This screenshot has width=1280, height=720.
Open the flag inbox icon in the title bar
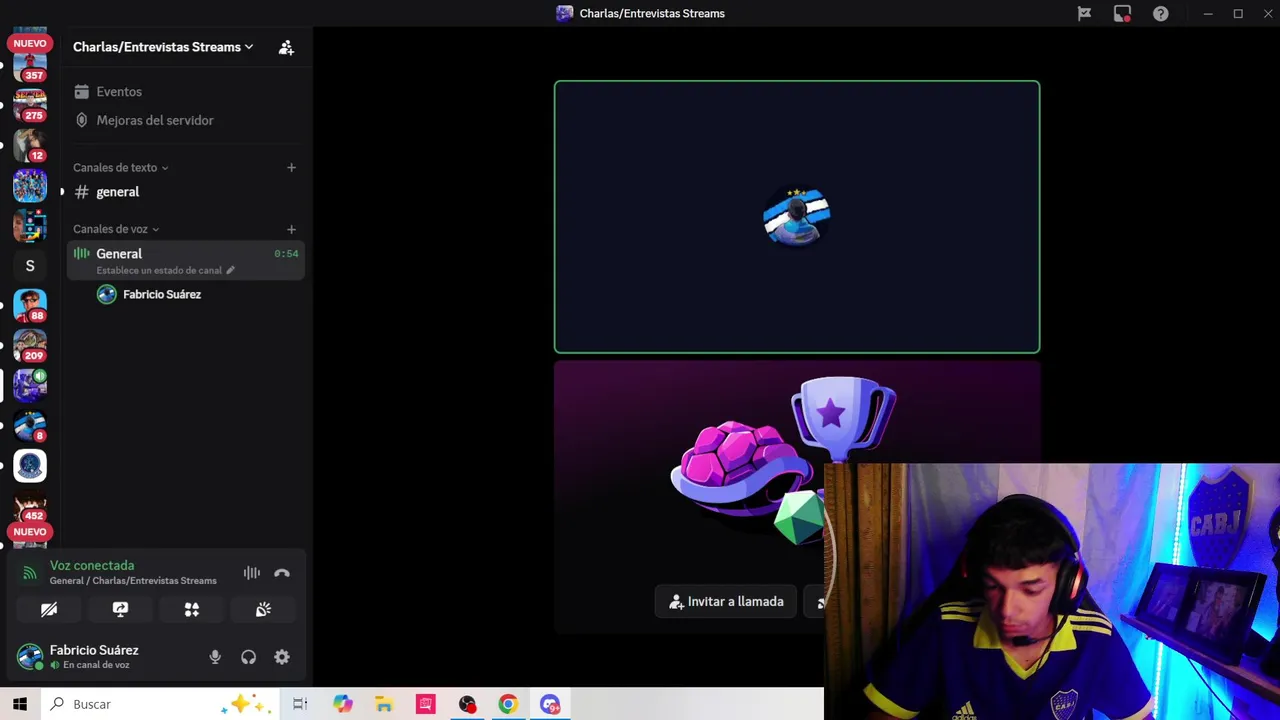(x=1084, y=13)
